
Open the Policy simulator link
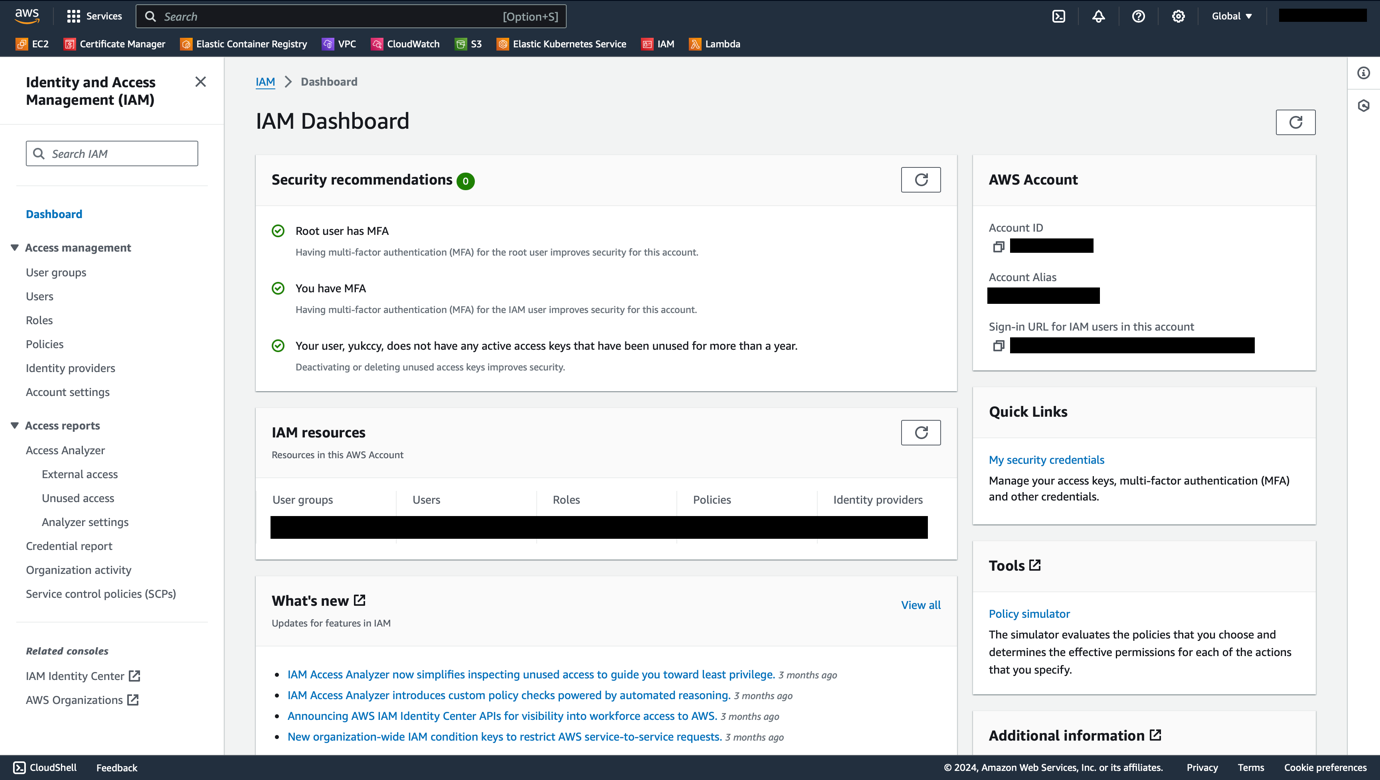[x=1029, y=614]
